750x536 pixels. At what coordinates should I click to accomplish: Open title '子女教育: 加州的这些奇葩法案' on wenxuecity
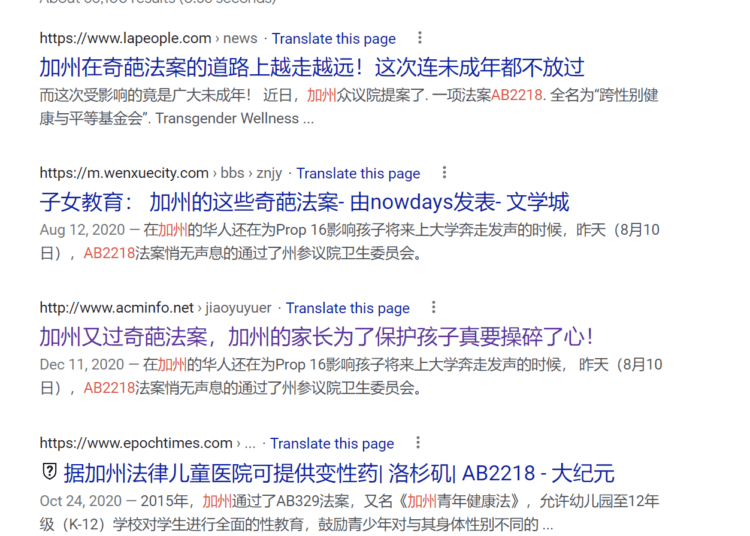(304, 202)
